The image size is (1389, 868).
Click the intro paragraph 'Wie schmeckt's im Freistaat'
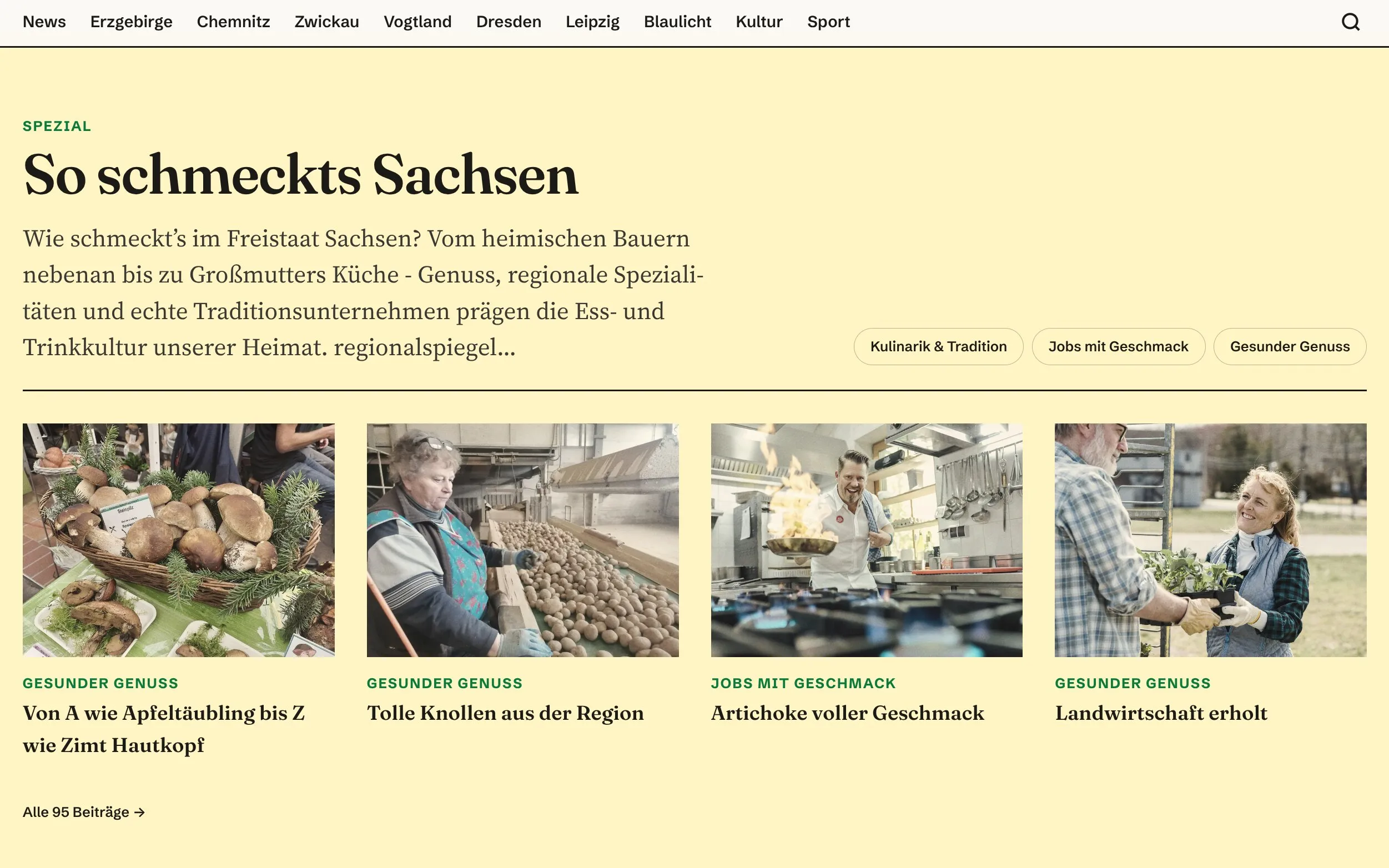(363, 293)
